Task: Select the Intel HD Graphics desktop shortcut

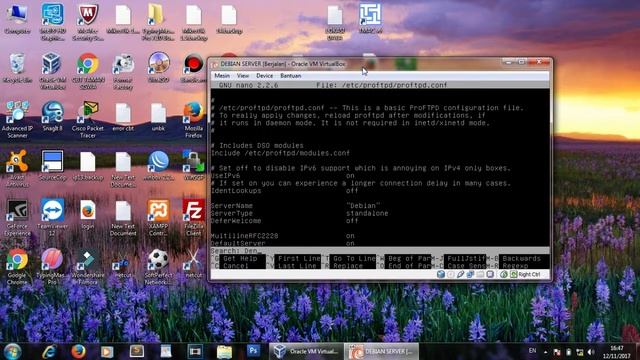Action: point(52,21)
